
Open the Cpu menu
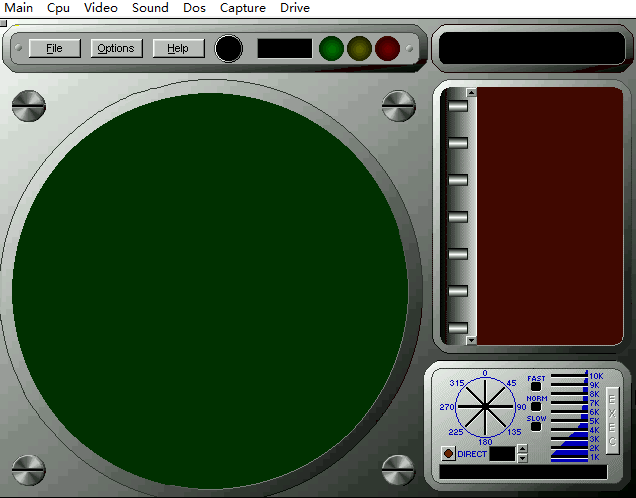coord(58,8)
